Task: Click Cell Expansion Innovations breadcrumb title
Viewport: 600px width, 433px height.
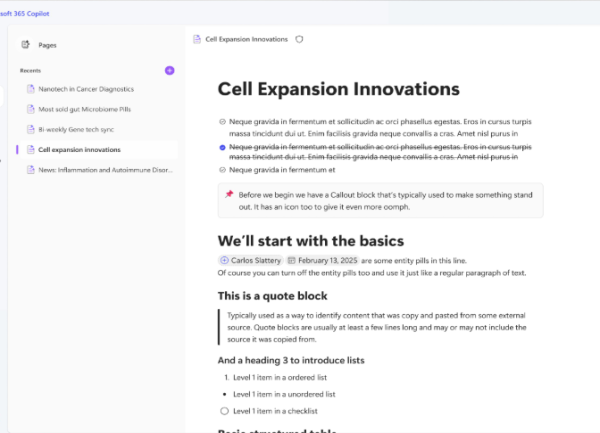Action: (246, 39)
